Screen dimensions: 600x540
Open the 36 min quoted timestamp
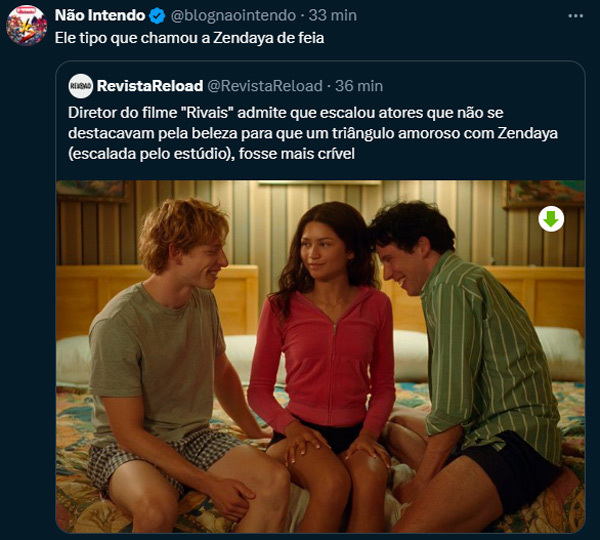click(359, 86)
